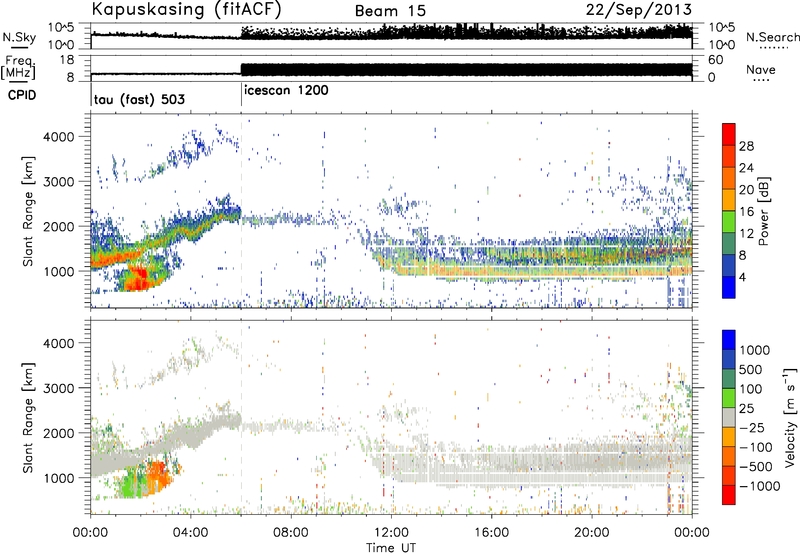Image resolution: width=800 pixels, height=554 pixels.
Task: Click the Beam 15 label
Action: (x=390, y=11)
